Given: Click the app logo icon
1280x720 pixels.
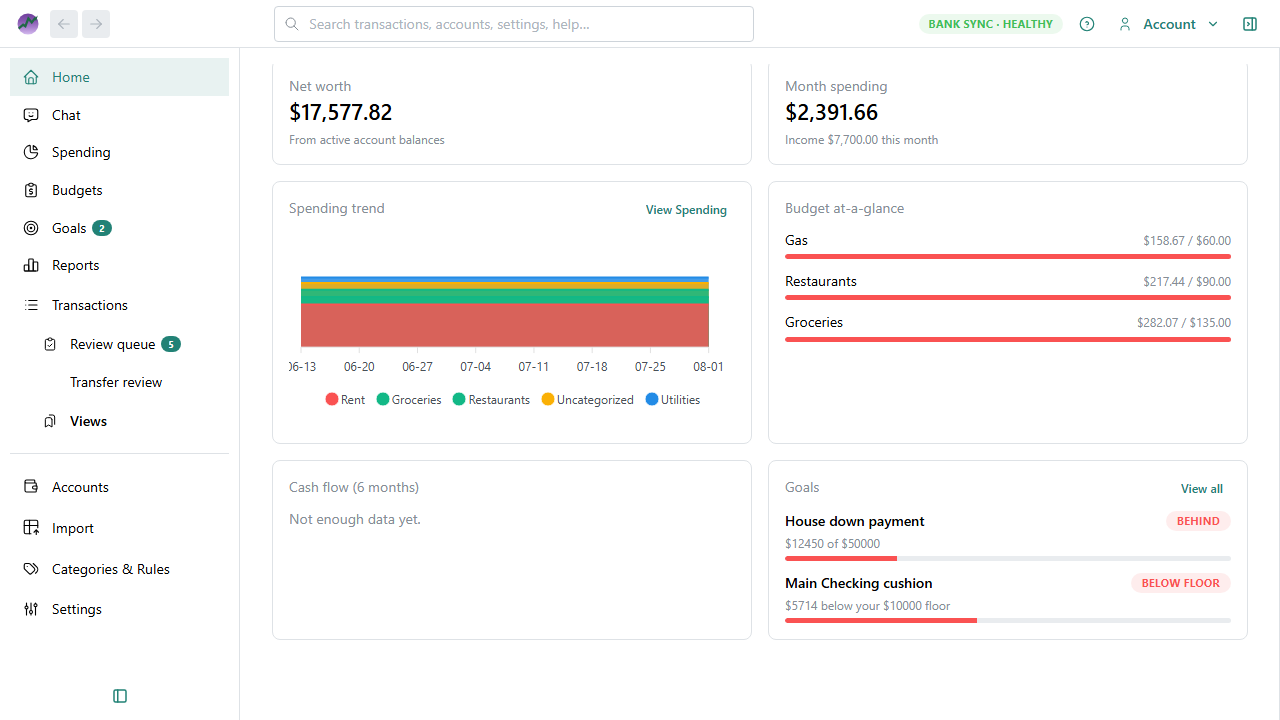Looking at the screenshot, I should [x=28, y=24].
